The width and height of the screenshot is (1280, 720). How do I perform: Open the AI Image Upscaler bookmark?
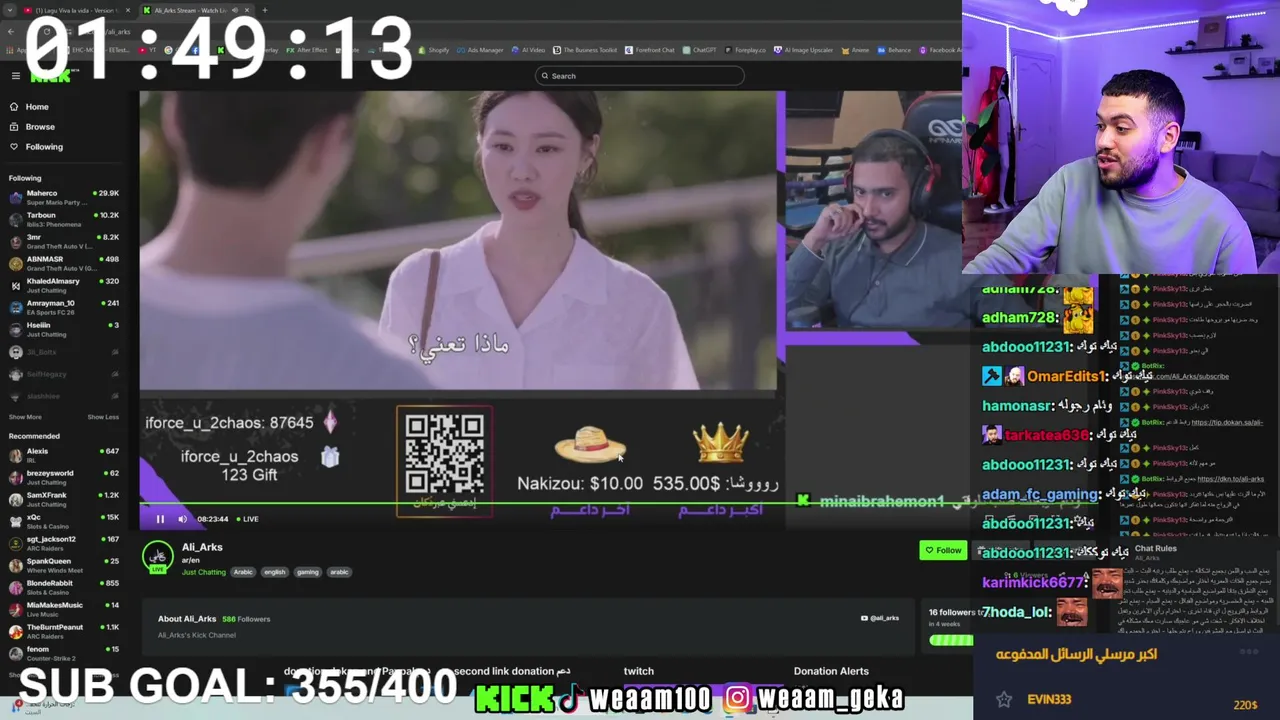(805, 50)
